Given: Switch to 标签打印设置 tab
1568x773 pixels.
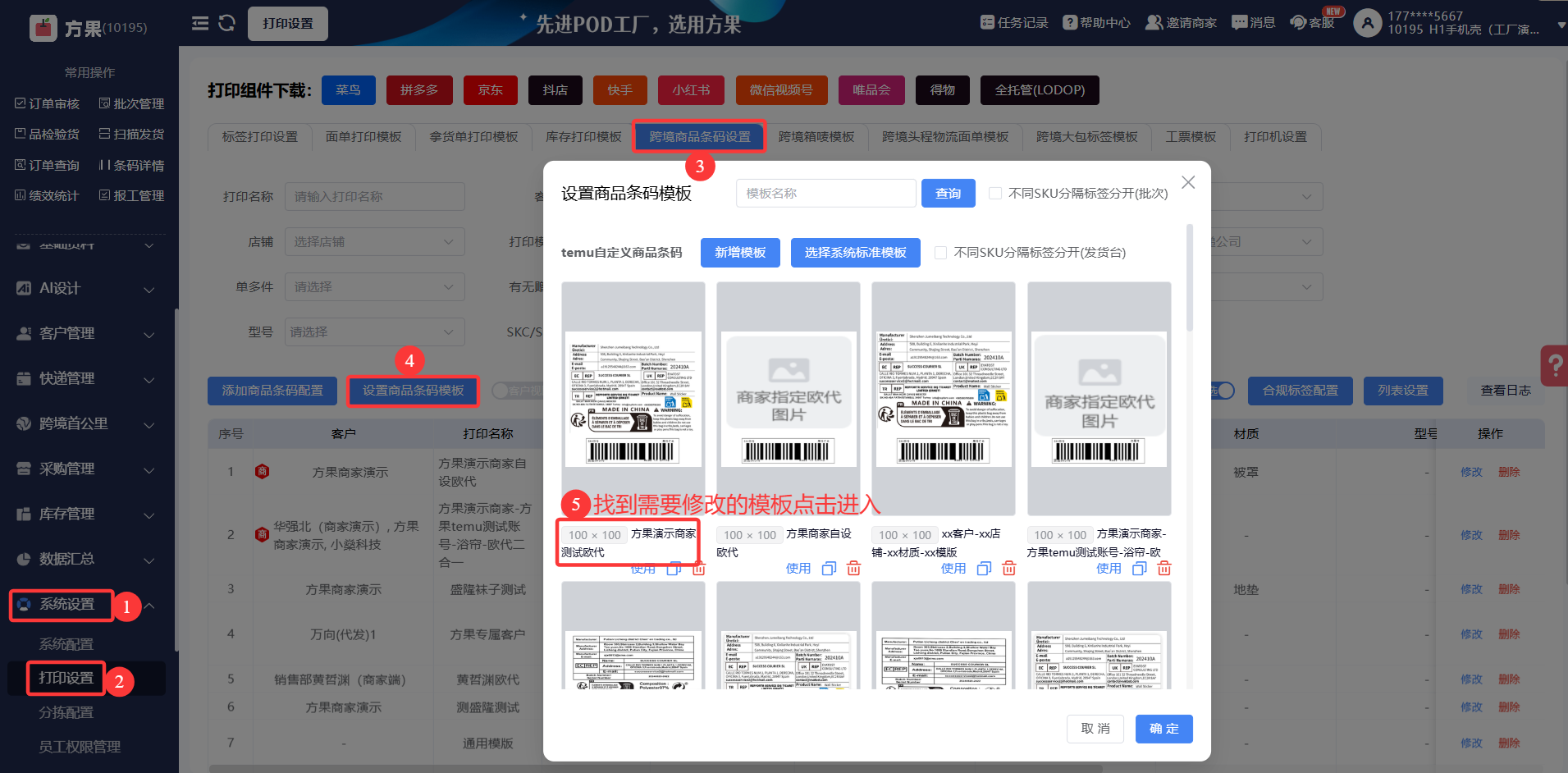Looking at the screenshot, I should pyautogui.click(x=260, y=137).
